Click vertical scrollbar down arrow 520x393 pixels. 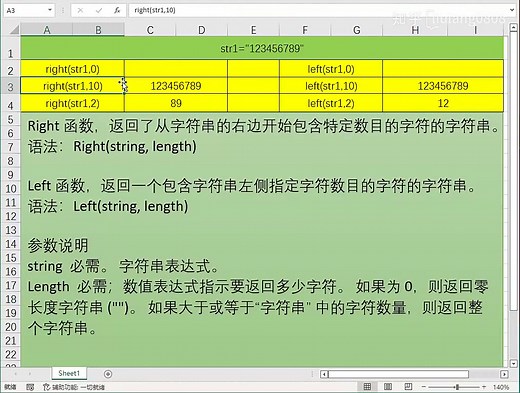click(514, 363)
